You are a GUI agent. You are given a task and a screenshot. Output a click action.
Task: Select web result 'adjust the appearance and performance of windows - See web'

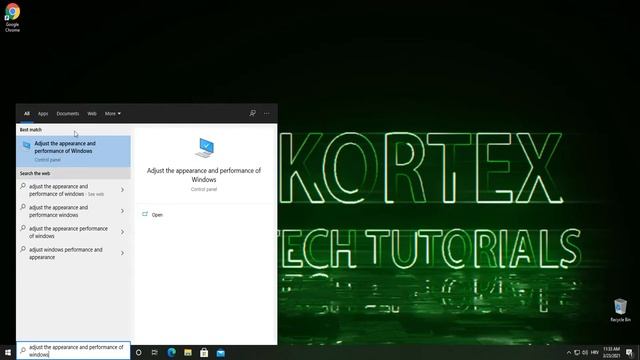pyautogui.click(x=73, y=190)
